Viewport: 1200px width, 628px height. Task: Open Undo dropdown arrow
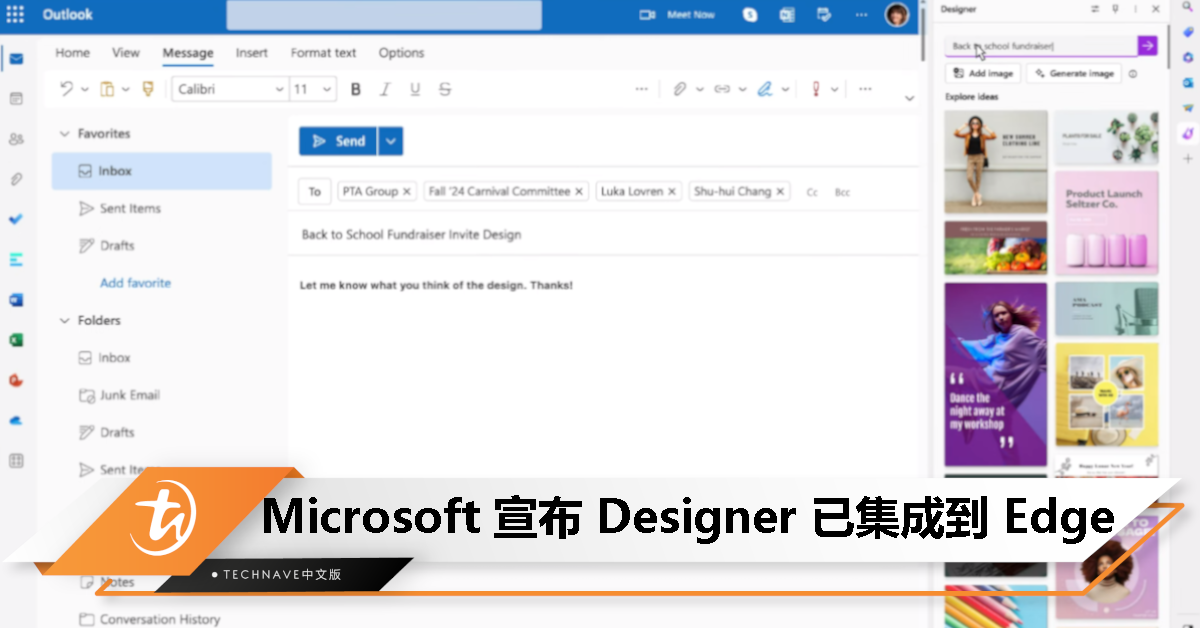tap(85, 89)
